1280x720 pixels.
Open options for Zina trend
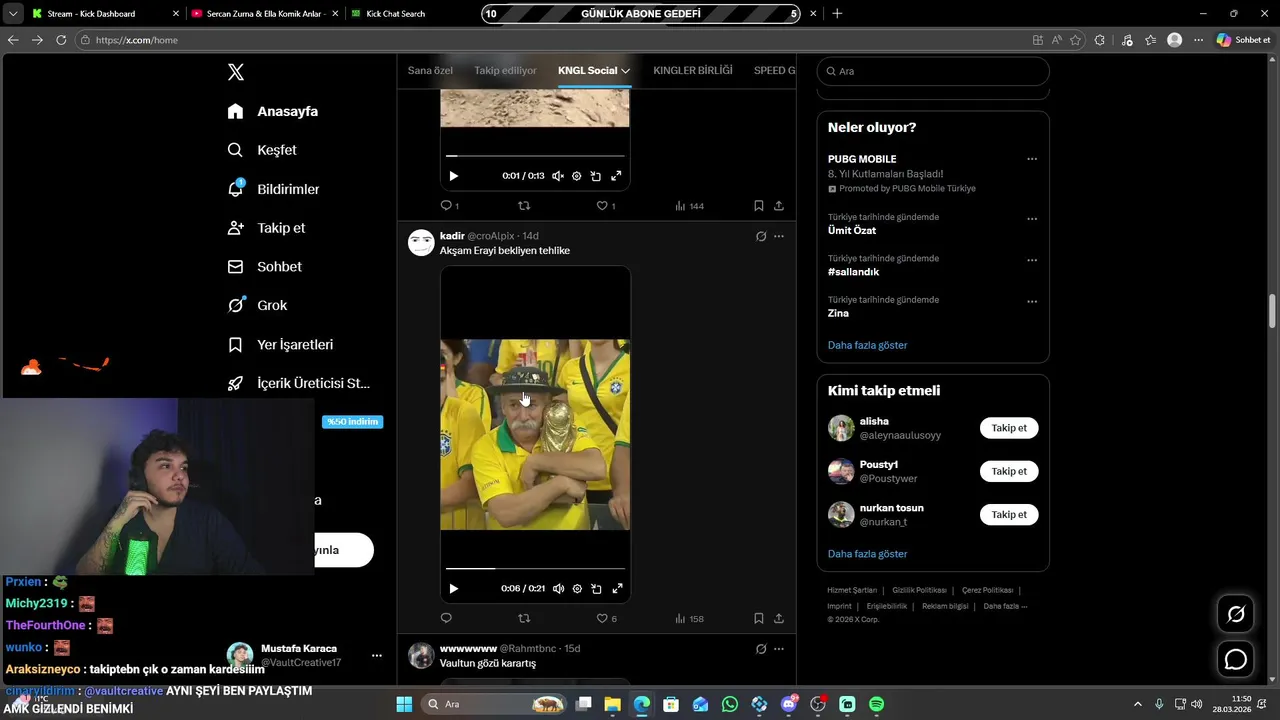[1032, 301]
